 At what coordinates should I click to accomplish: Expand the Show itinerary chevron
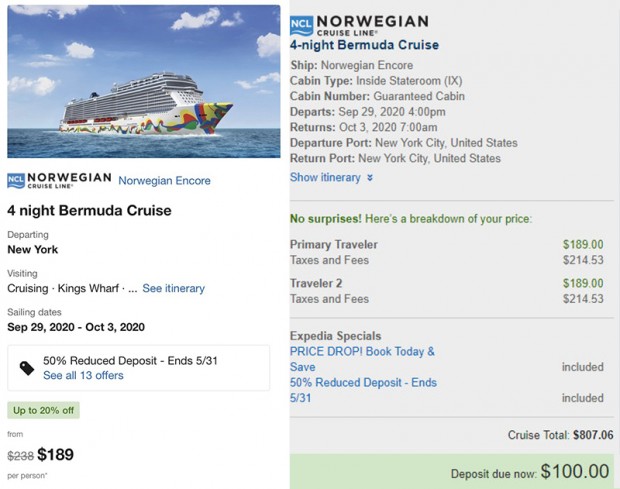(x=370, y=178)
